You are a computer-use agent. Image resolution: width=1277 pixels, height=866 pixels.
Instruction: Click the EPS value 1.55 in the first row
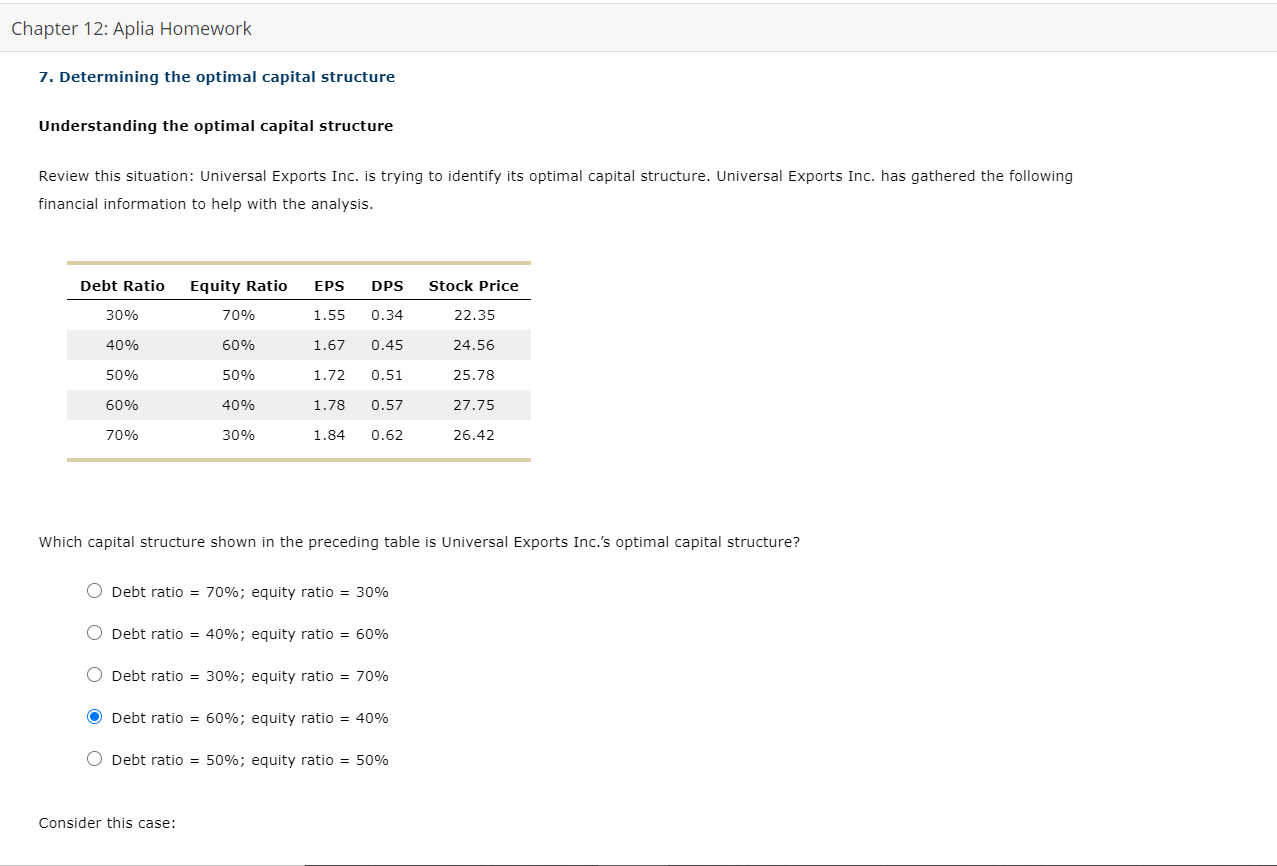tap(329, 314)
